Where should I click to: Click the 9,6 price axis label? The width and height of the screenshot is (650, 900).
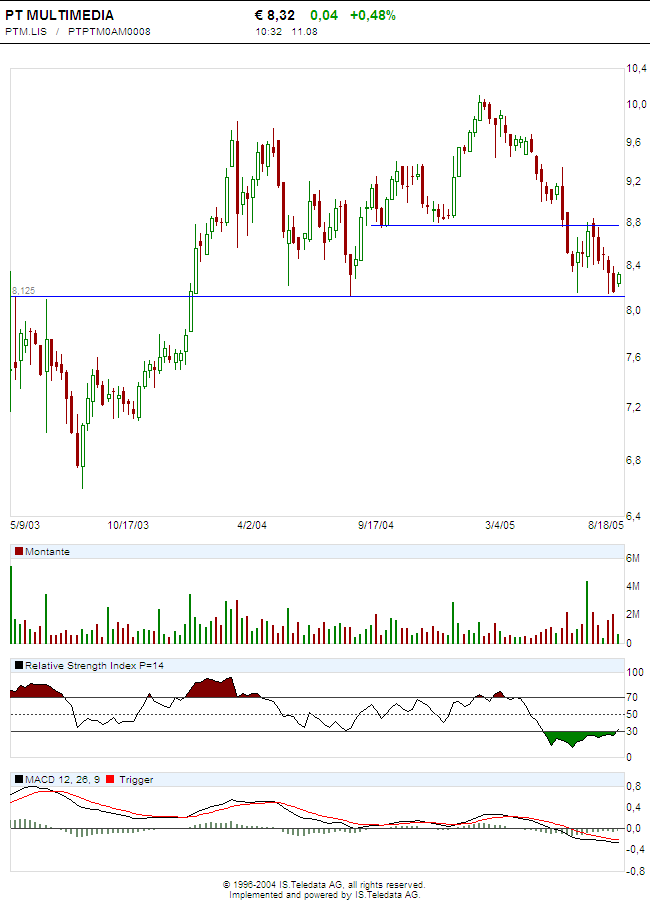[x=634, y=142]
